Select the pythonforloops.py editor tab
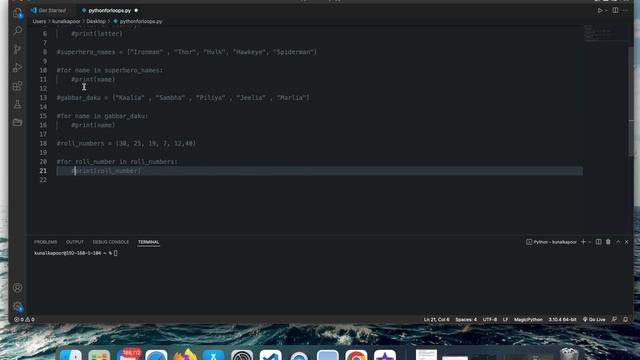 (x=109, y=11)
